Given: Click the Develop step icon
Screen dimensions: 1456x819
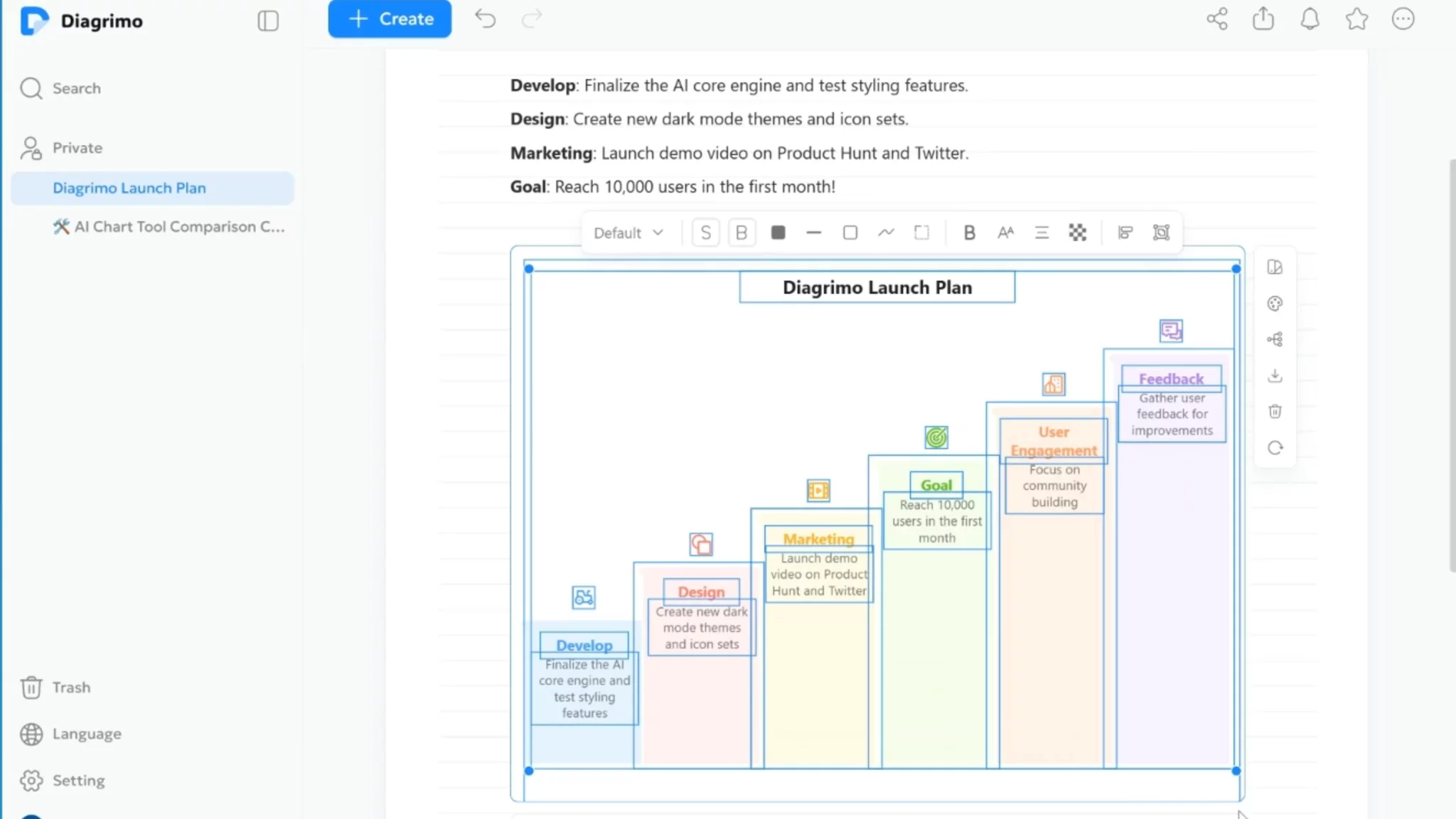Looking at the screenshot, I should click(584, 597).
